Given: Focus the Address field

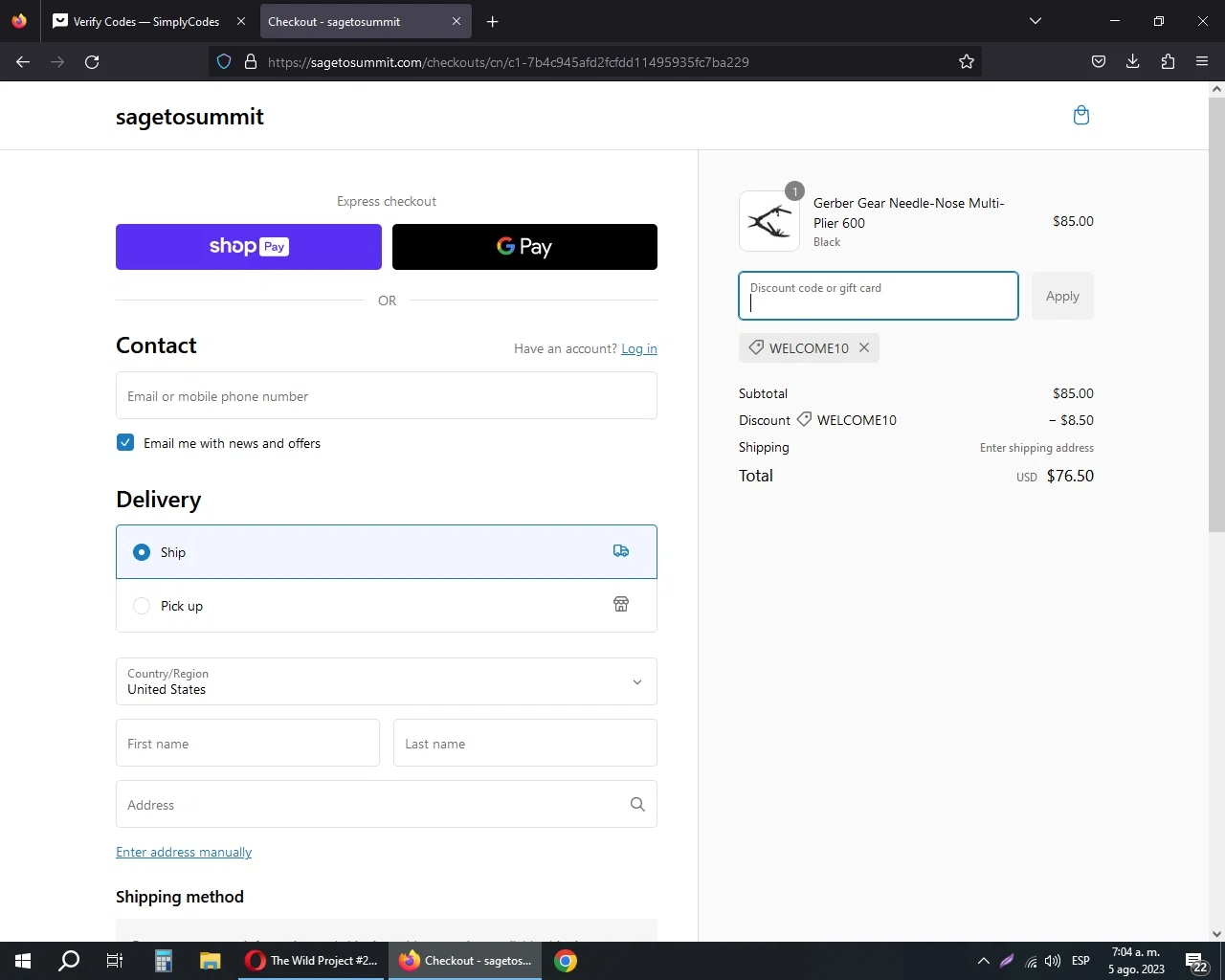Looking at the screenshot, I should point(387,805).
